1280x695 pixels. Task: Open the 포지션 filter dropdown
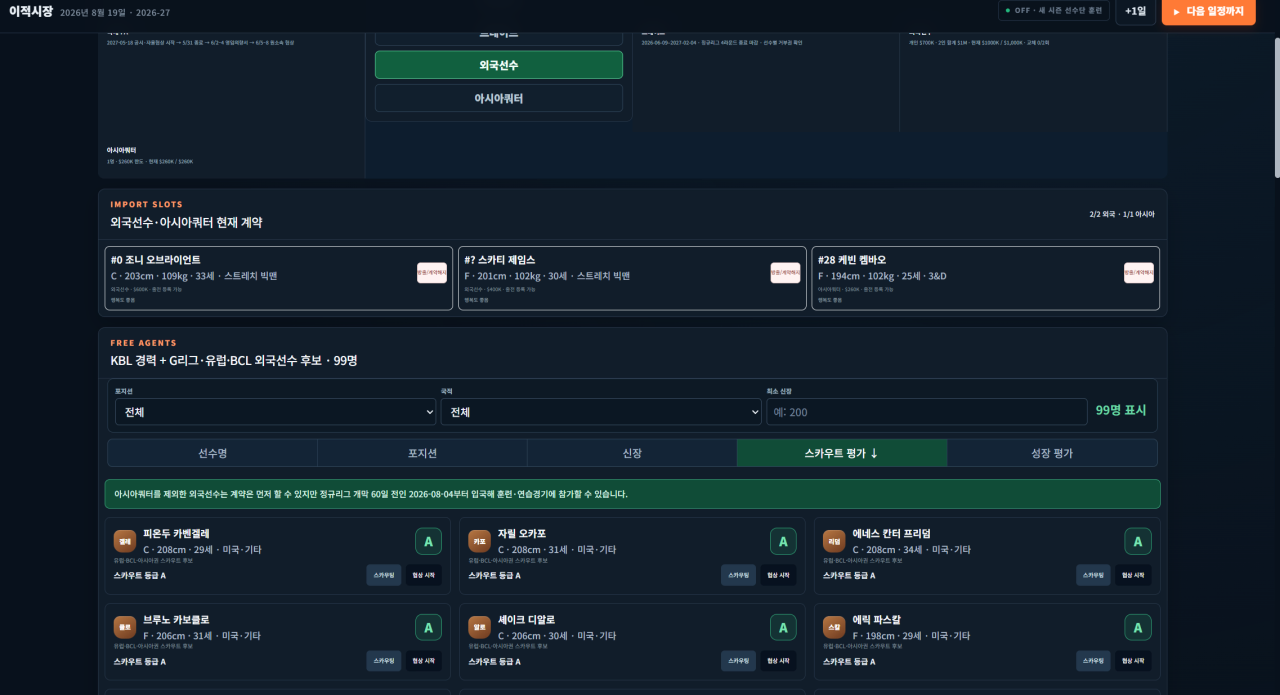[275, 412]
